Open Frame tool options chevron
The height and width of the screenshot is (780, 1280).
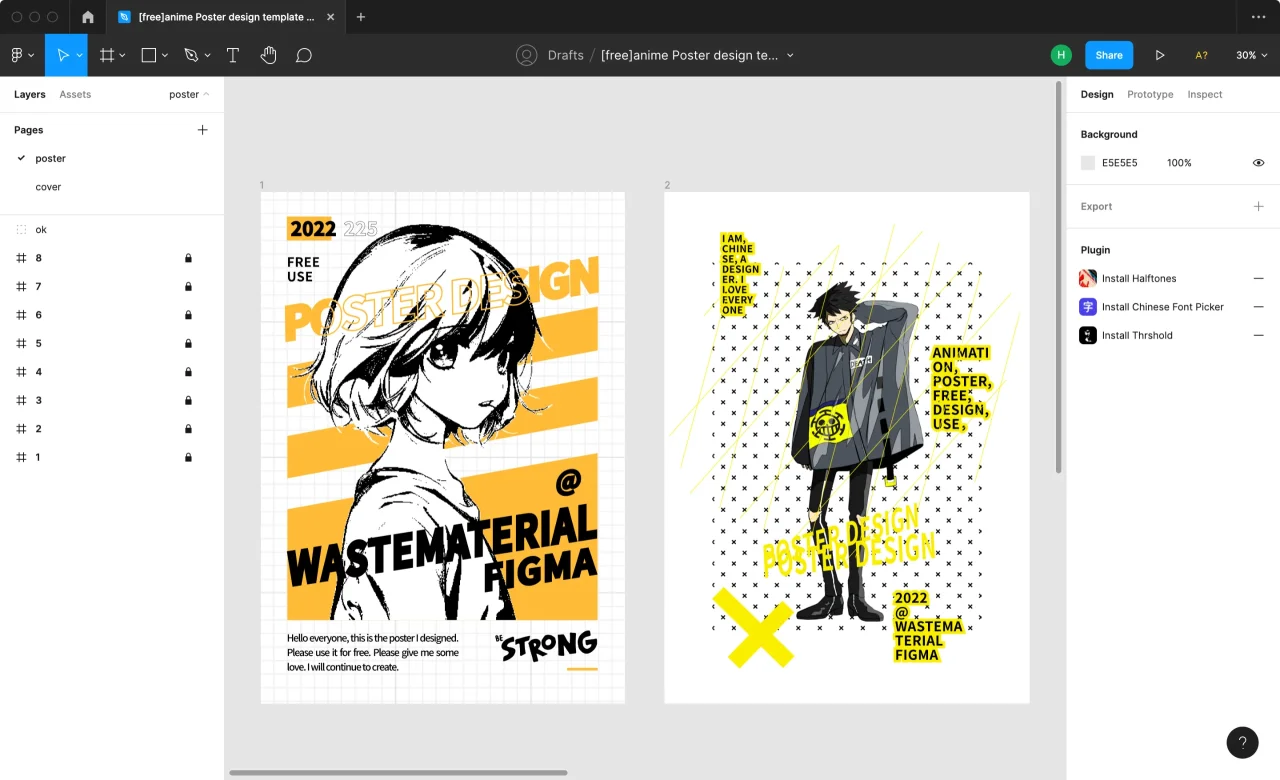click(122, 55)
